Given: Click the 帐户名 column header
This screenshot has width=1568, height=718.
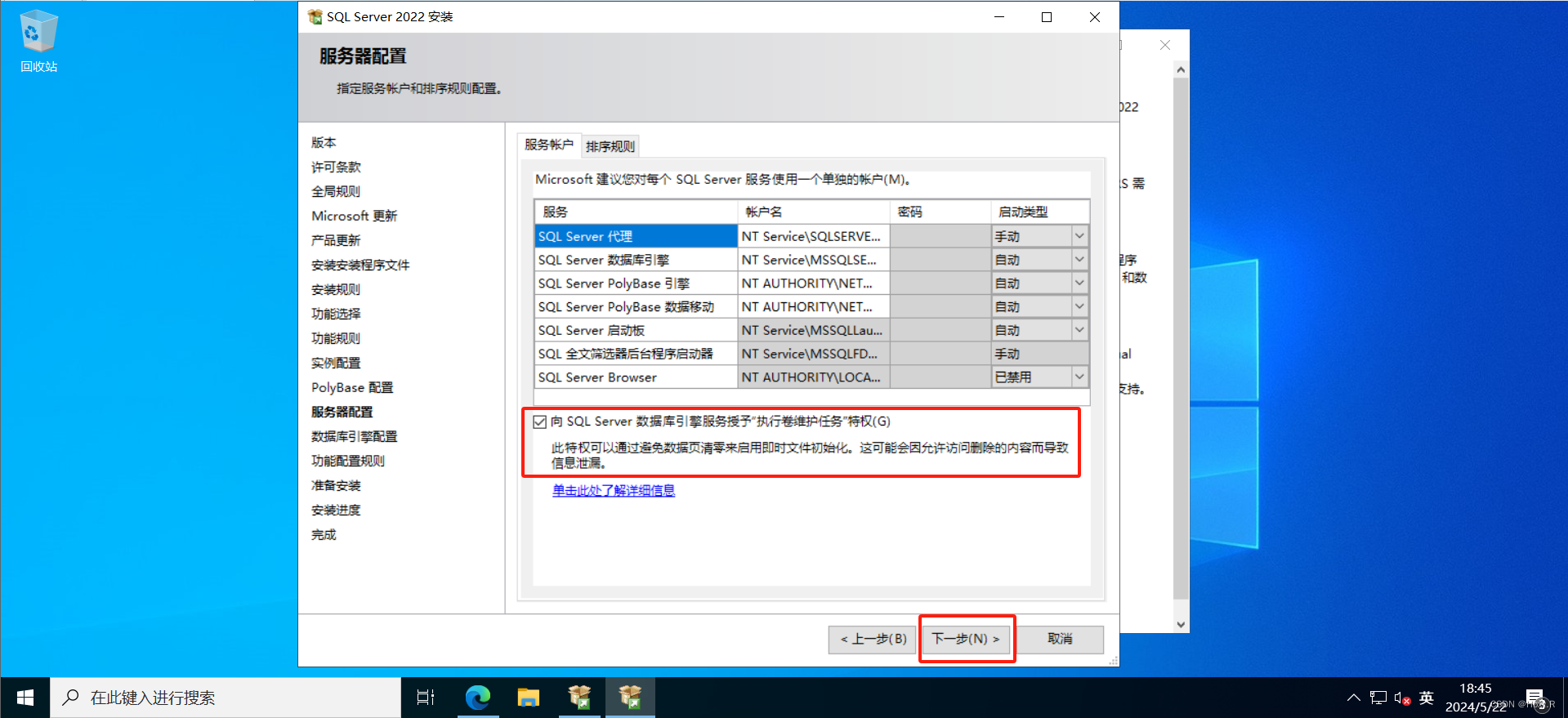Looking at the screenshot, I should (814, 212).
